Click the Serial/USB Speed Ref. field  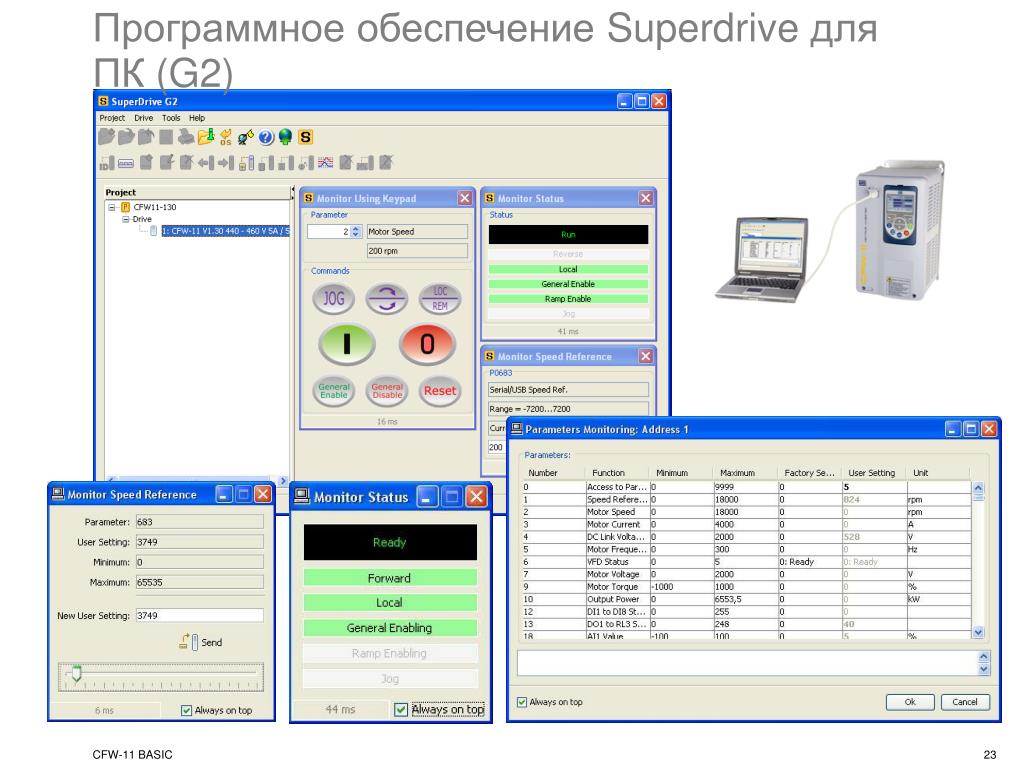[x=568, y=390]
